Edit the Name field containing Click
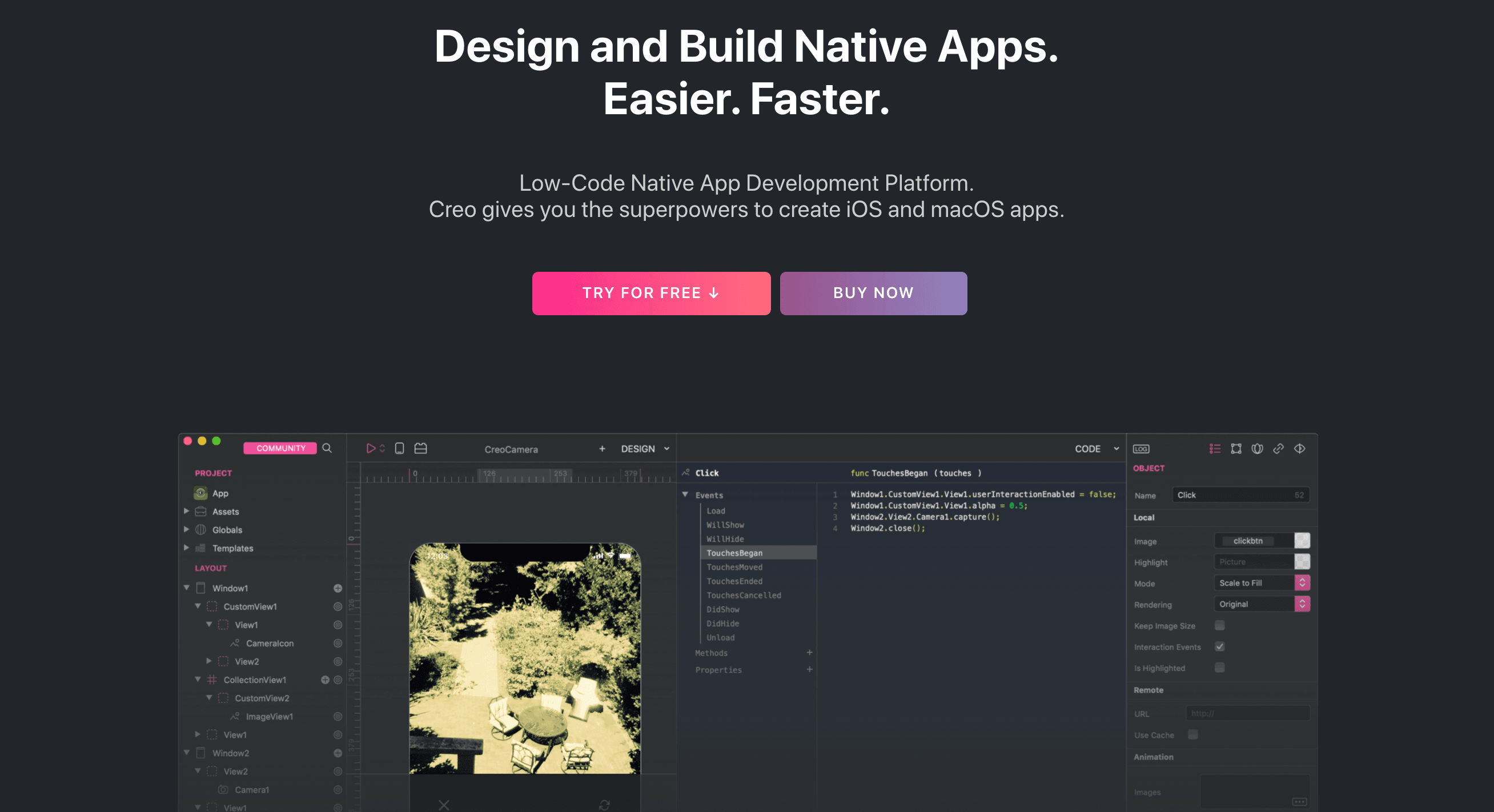 [x=1240, y=495]
